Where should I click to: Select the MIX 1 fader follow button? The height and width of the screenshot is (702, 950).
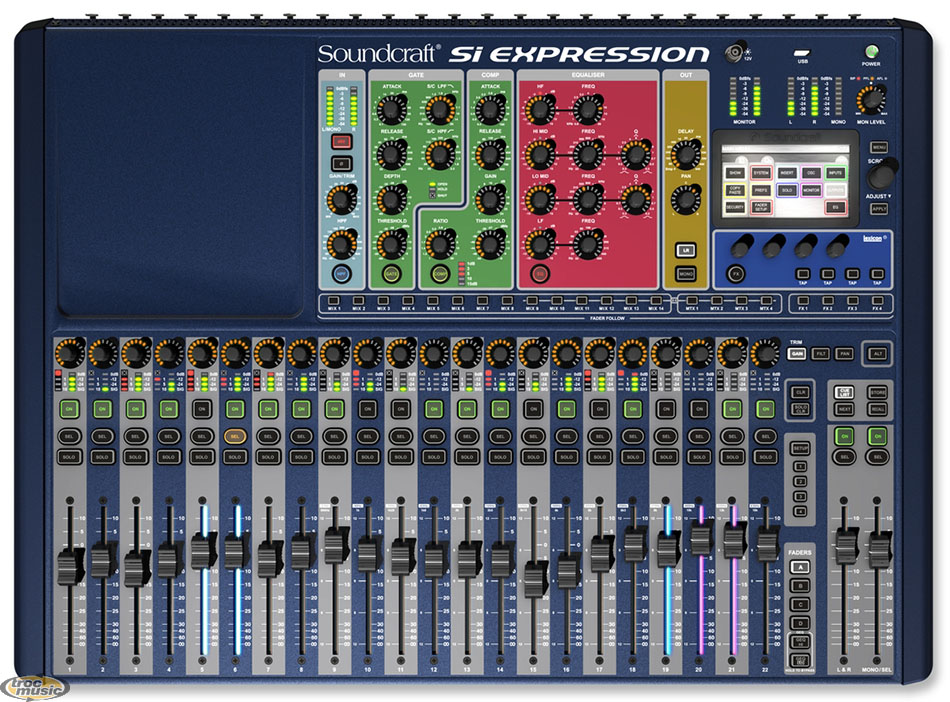332,299
